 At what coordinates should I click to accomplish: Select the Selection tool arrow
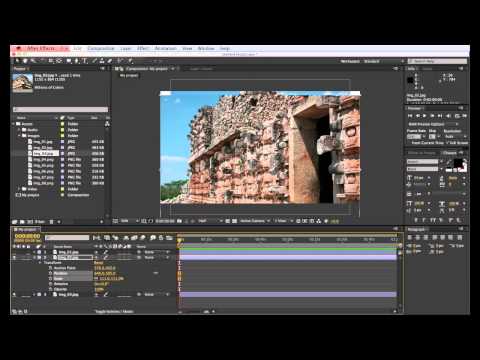[17, 61]
